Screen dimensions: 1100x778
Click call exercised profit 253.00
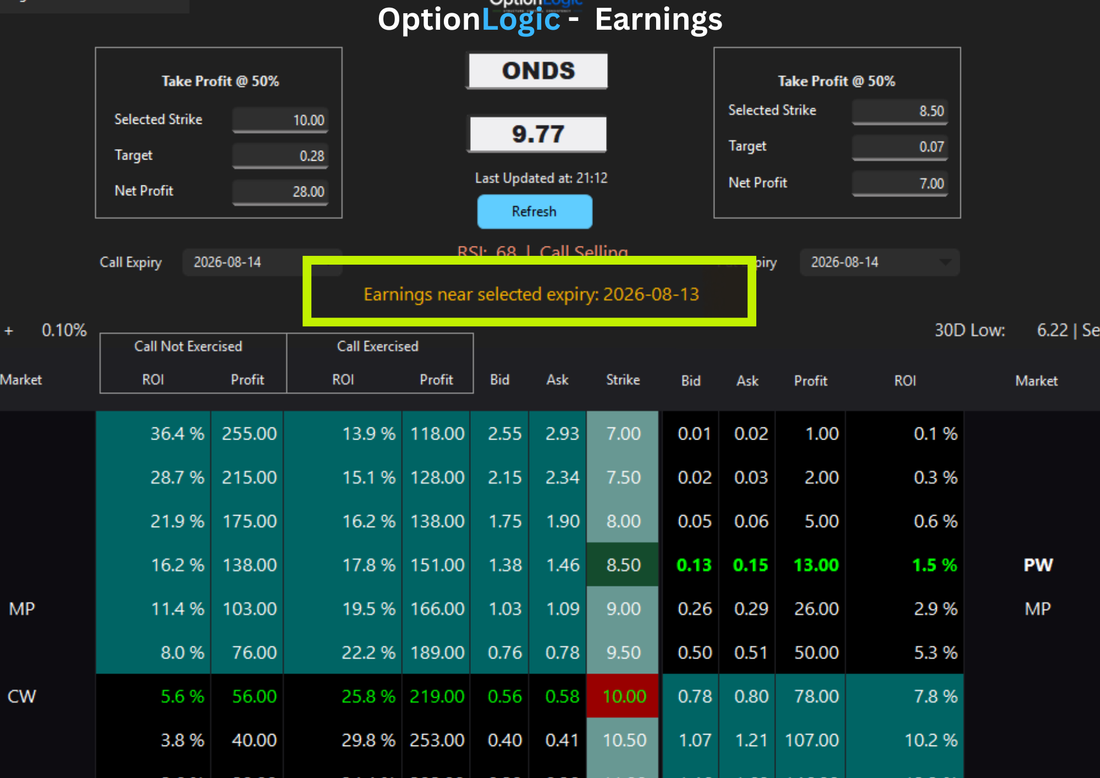click(x=437, y=740)
